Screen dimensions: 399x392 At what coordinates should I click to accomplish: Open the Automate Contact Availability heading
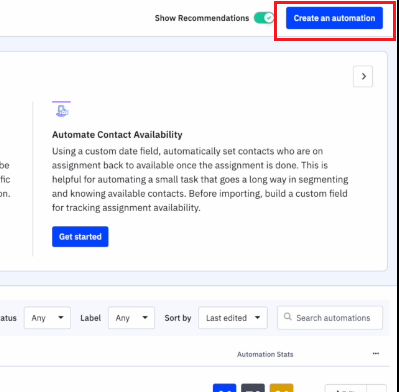click(117, 135)
